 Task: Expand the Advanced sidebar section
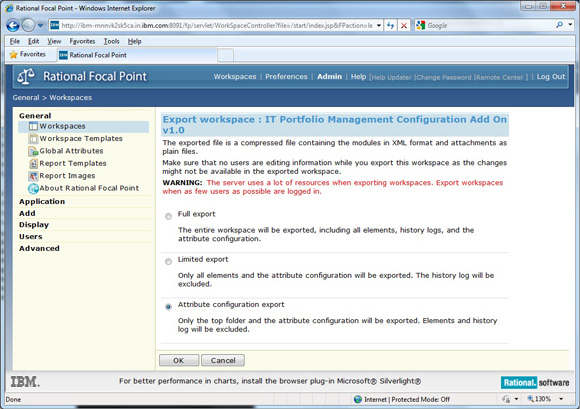(39, 249)
